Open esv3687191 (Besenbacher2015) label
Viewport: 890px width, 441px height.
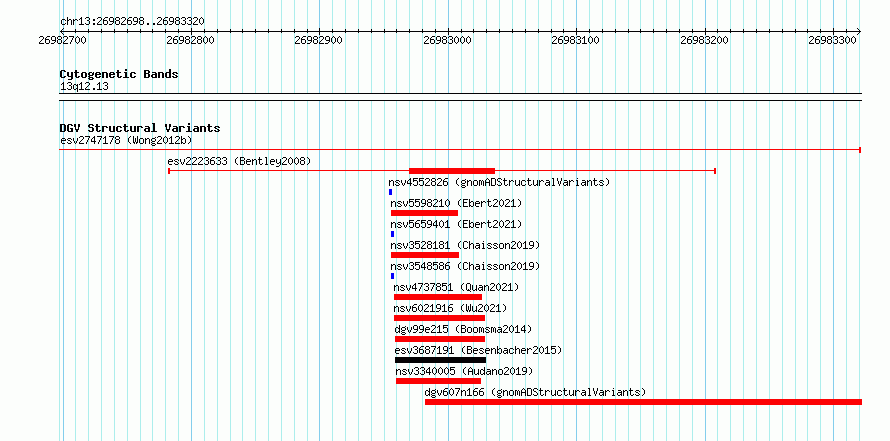(x=478, y=350)
